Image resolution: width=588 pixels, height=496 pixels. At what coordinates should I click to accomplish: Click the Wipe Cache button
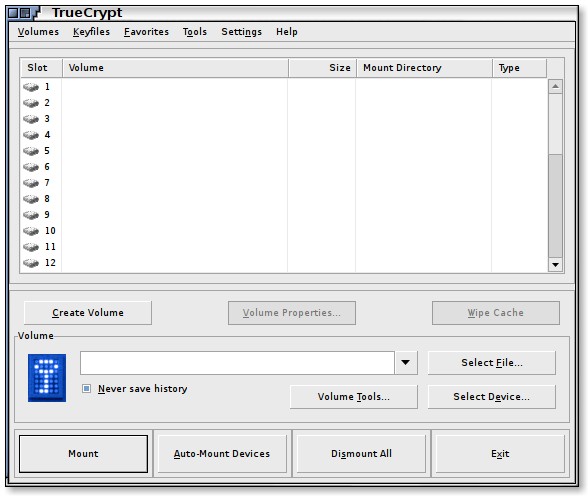point(496,313)
